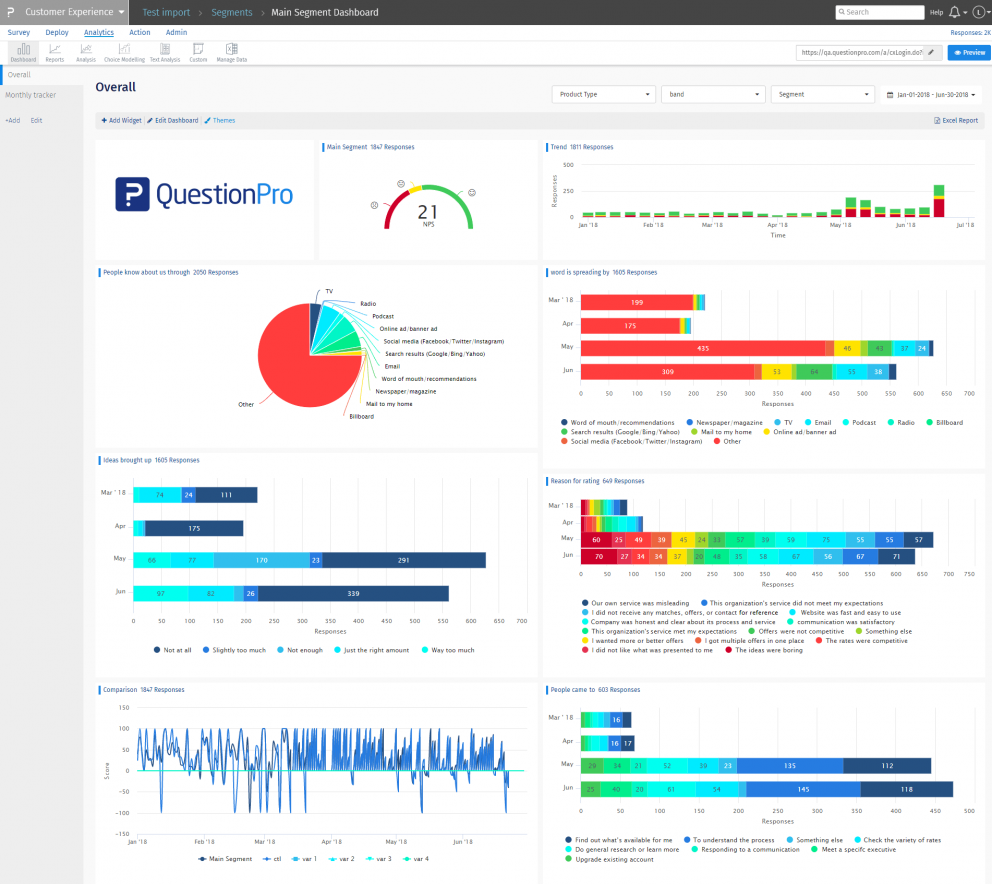Select the Custom dashboard icon
This screenshot has width=992, height=884.
click(x=197, y=52)
